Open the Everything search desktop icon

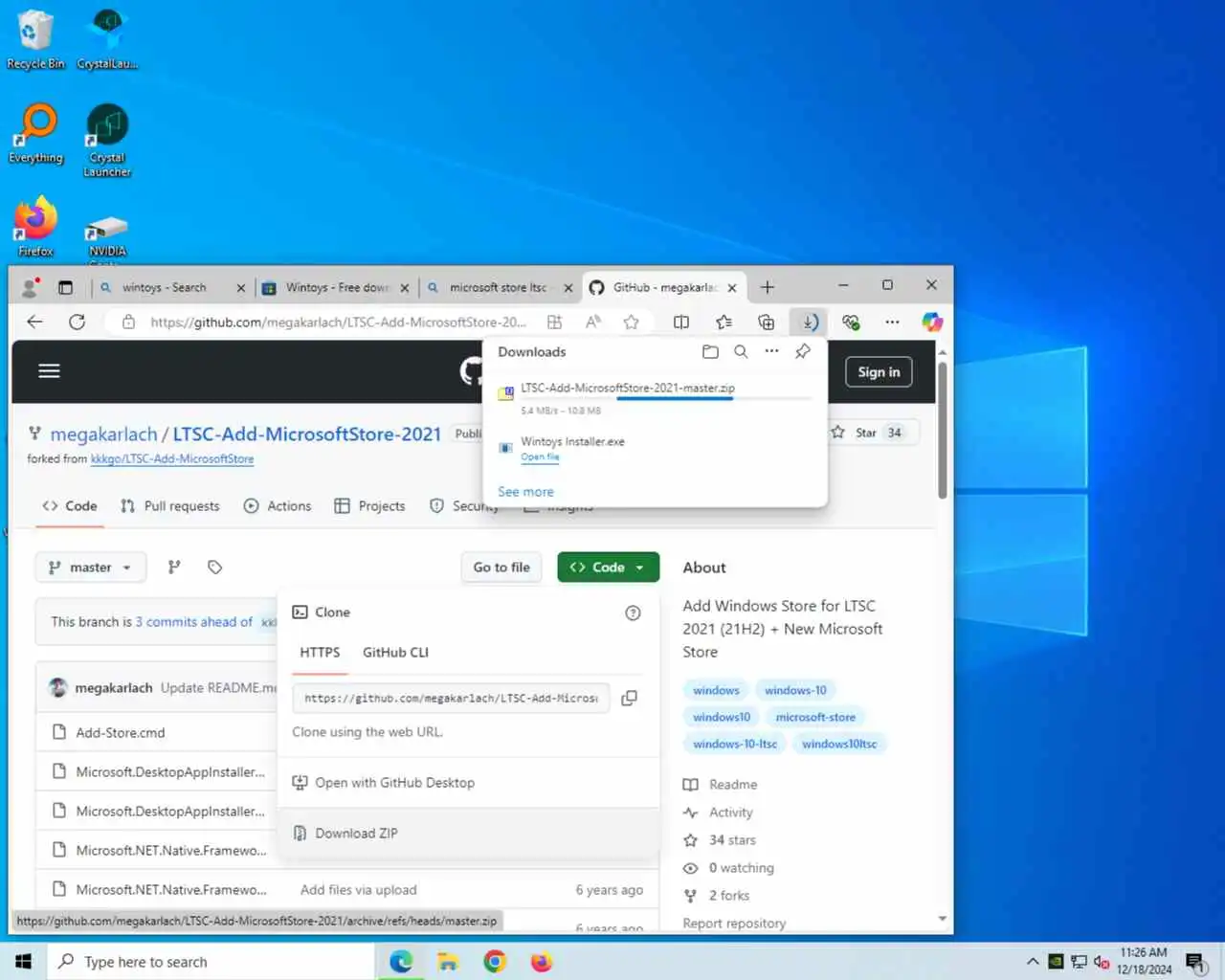click(x=35, y=134)
